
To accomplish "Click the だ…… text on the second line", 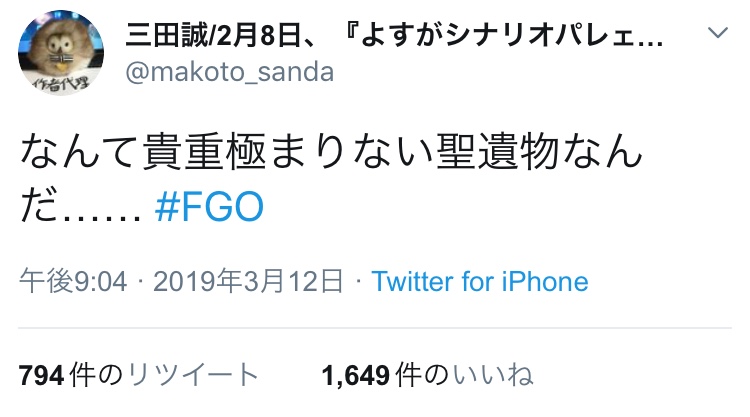I will pyautogui.click(x=82, y=207).
